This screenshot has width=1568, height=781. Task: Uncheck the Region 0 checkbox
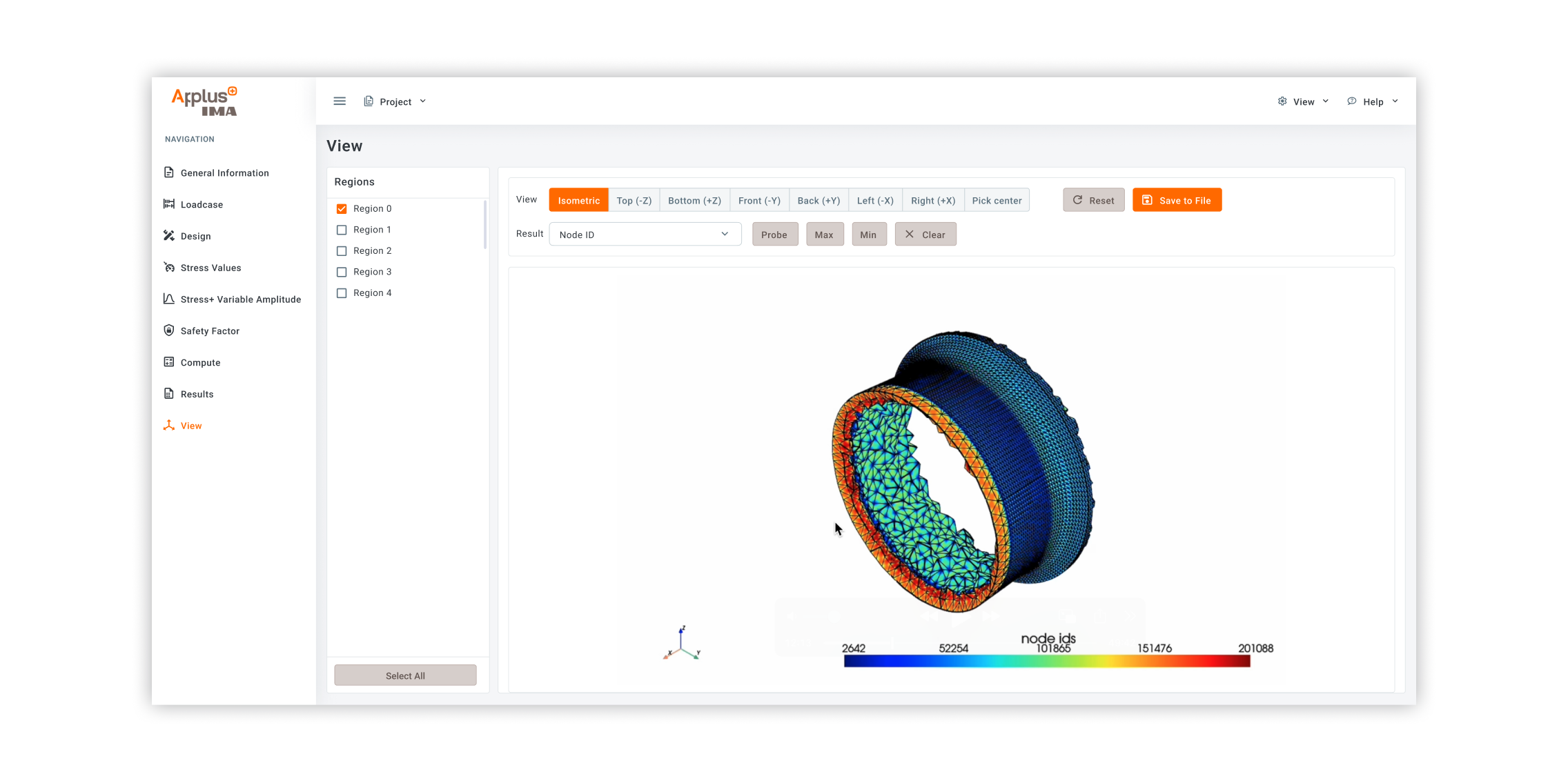point(342,209)
